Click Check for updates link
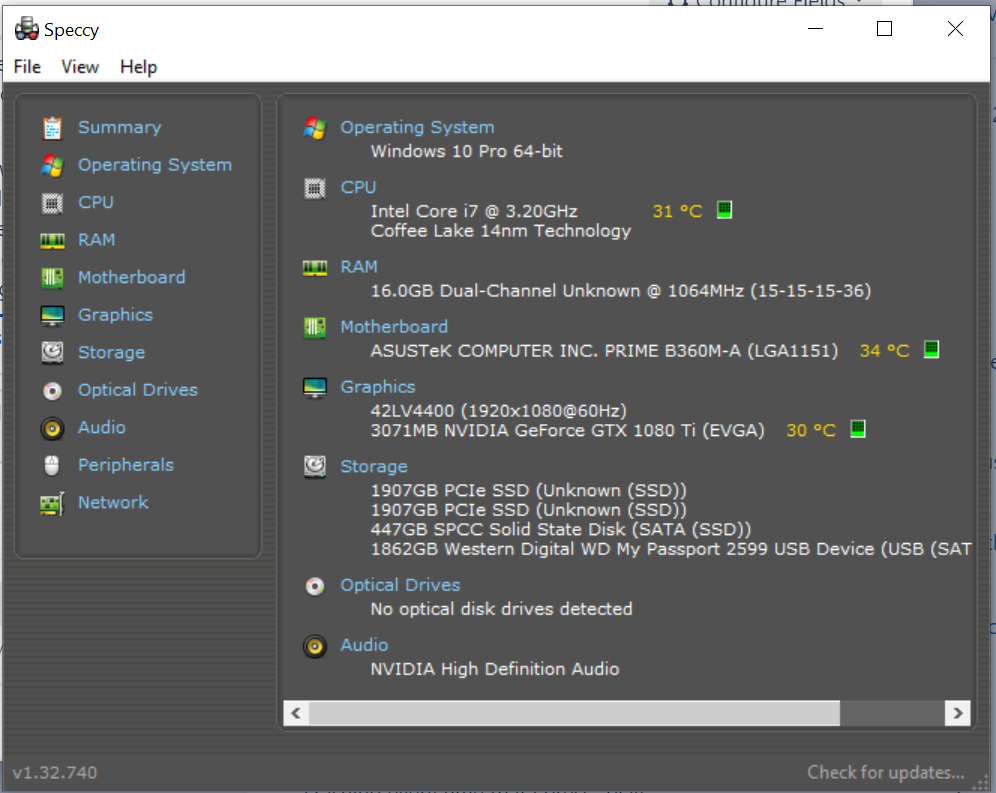The width and height of the screenshot is (996, 793). (885, 773)
